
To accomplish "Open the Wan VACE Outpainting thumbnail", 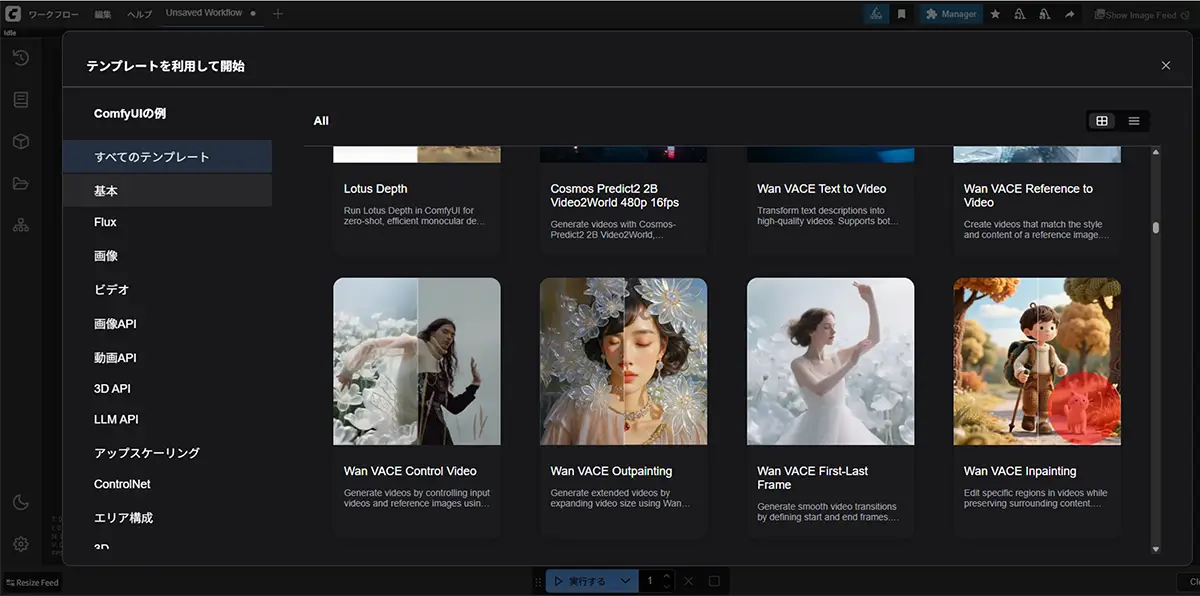I will (x=624, y=361).
